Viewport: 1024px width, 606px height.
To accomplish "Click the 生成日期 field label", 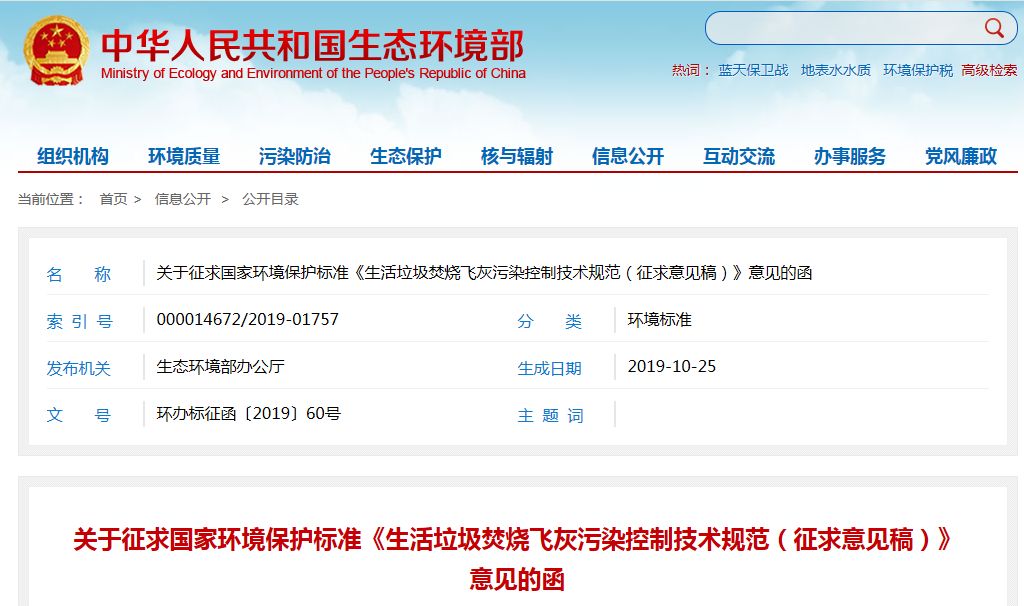I will click(x=549, y=368).
